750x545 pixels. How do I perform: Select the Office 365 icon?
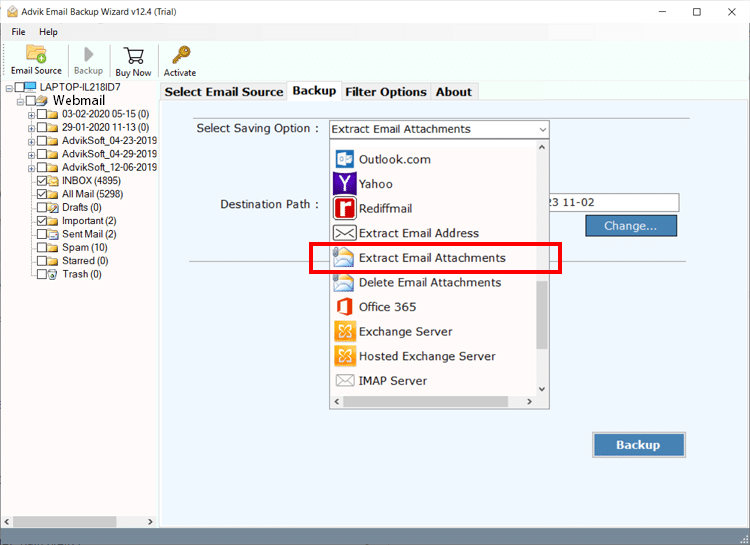[x=344, y=307]
